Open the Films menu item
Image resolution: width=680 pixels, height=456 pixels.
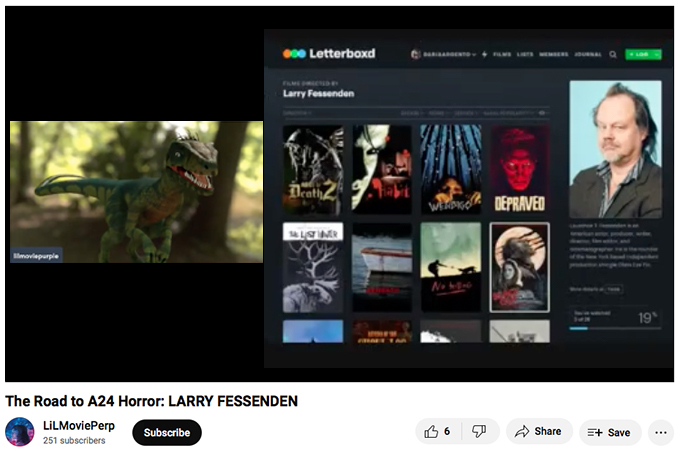tap(502, 54)
